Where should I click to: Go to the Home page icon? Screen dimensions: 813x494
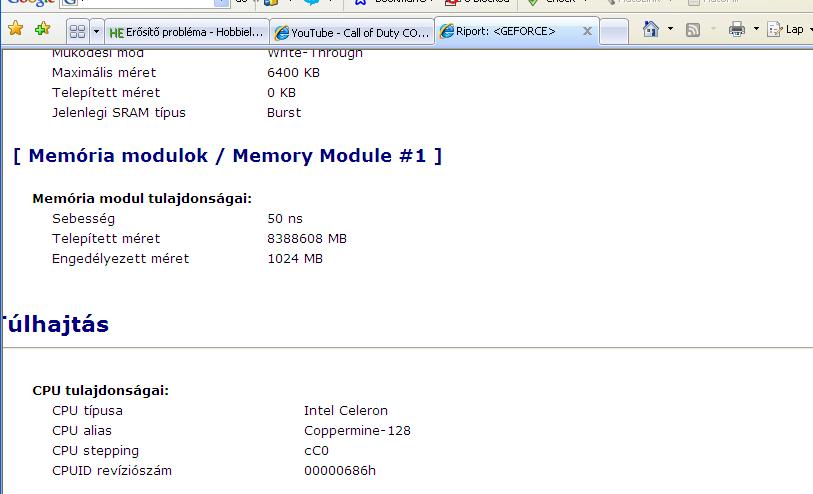tap(650, 29)
